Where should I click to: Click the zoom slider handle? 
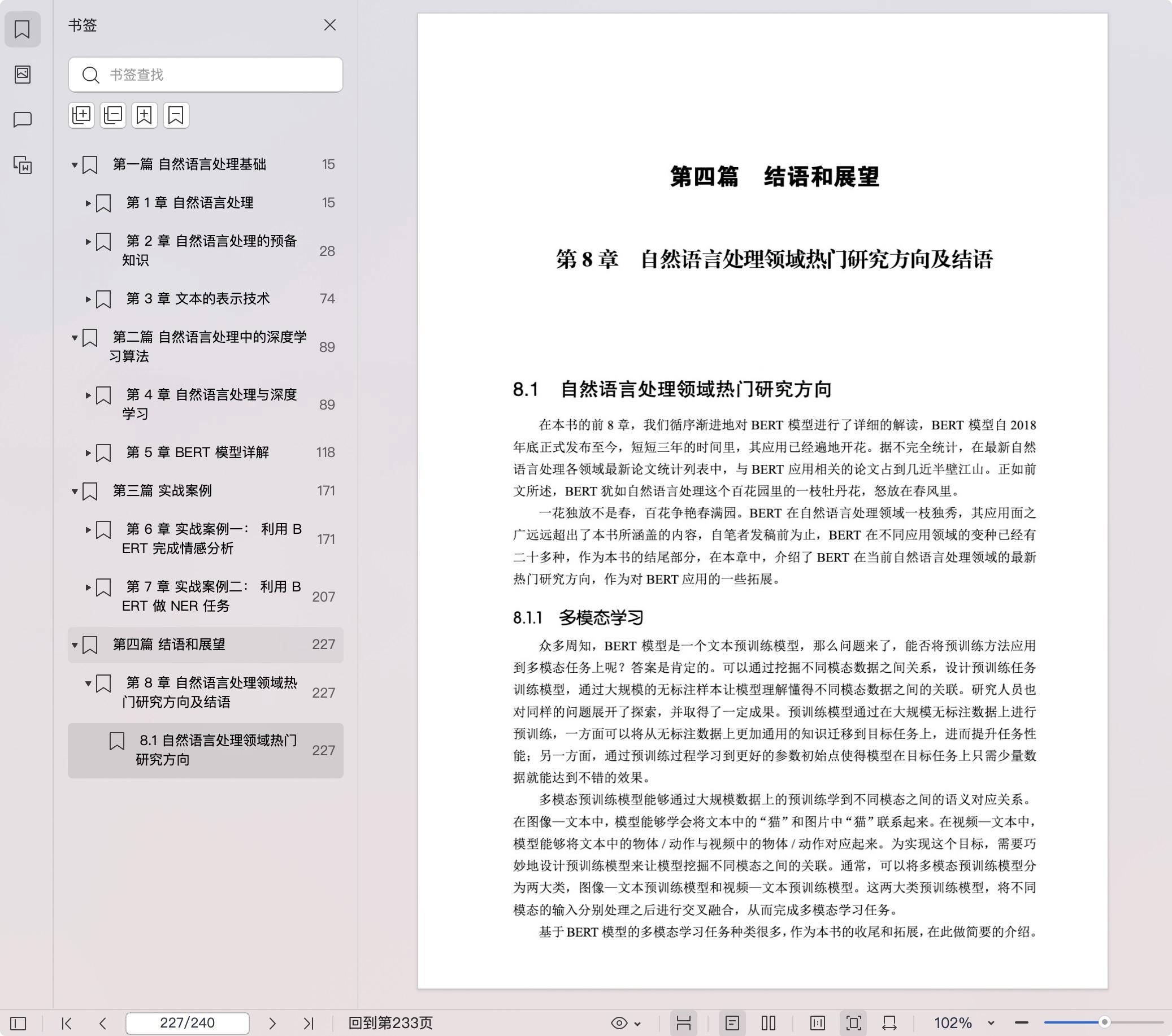[x=1104, y=1022]
